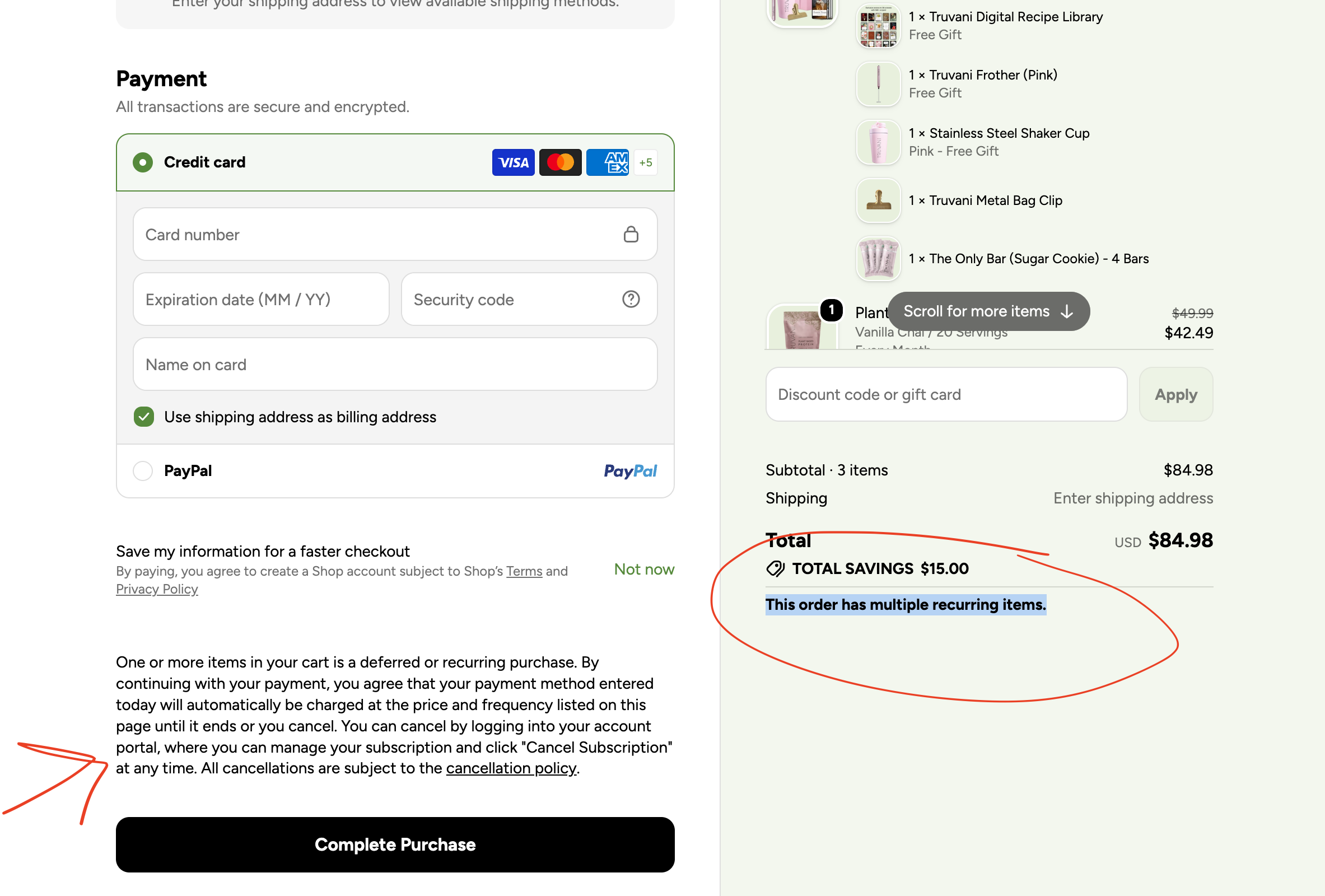Click Scroll for more items button

click(988, 311)
